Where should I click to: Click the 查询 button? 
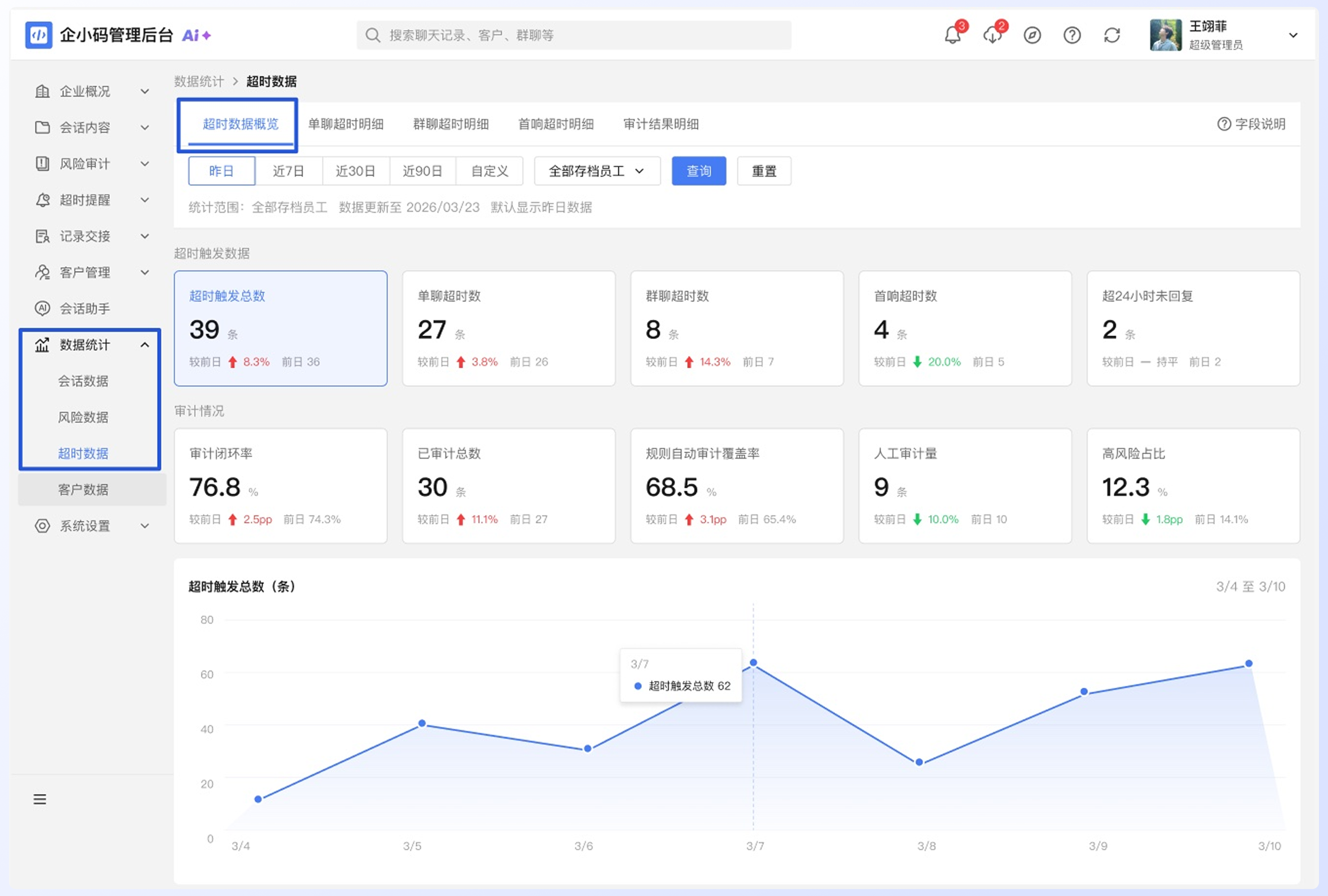coord(699,171)
